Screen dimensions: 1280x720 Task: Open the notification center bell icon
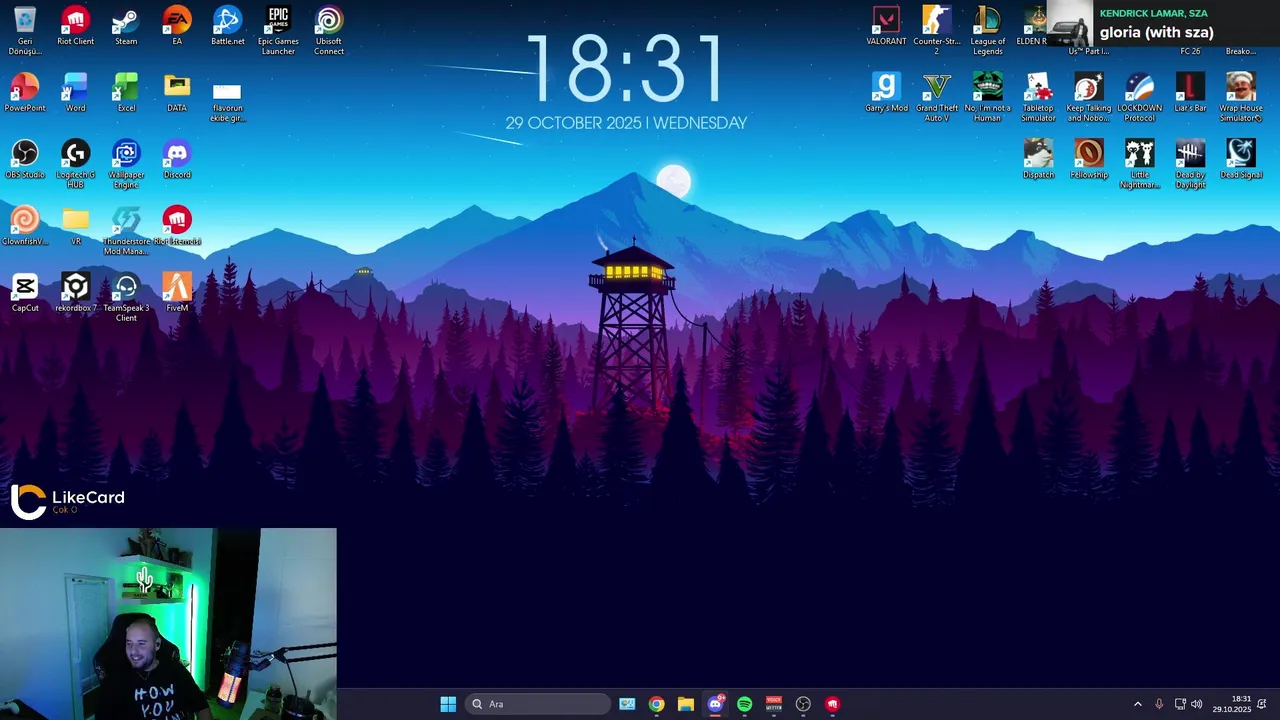(x=1262, y=704)
